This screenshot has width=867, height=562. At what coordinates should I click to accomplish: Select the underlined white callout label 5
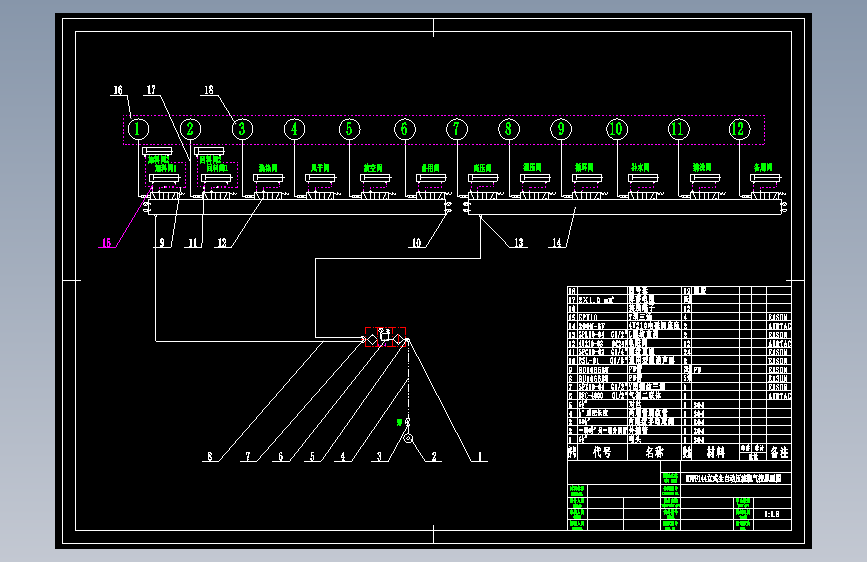tap(312, 456)
